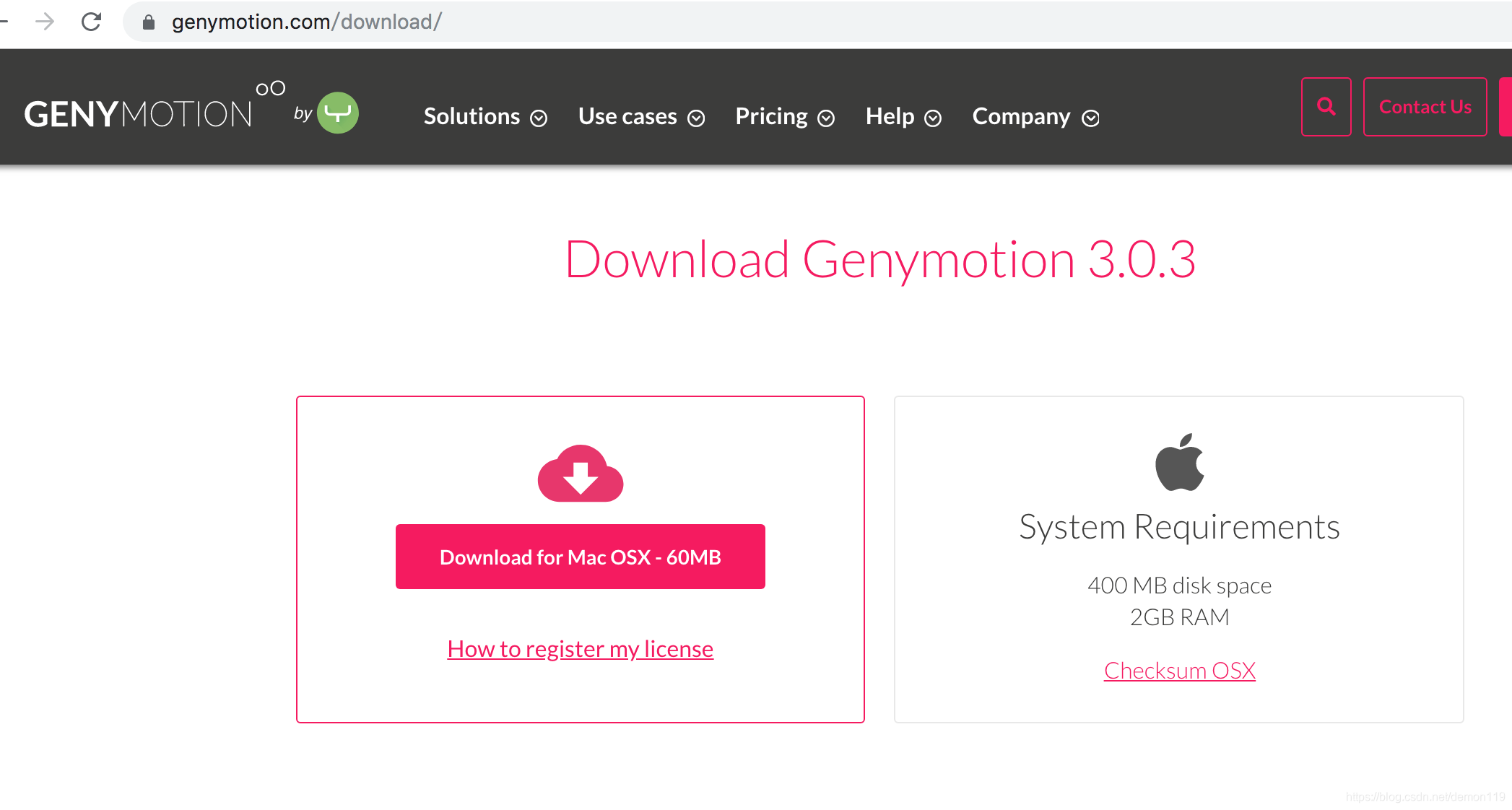Open the Pricing menu item
The height and width of the screenshot is (810, 1512).
pos(771,116)
